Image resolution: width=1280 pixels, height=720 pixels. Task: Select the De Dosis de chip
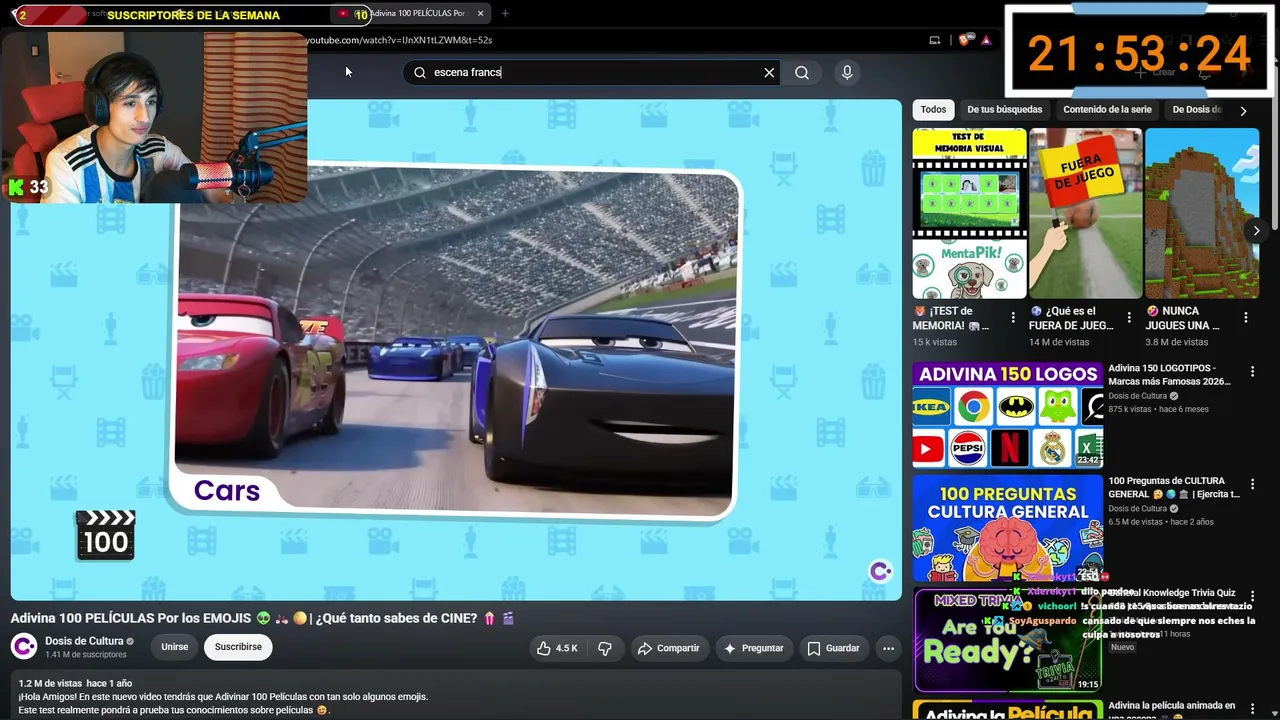(x=1196, y=110)
